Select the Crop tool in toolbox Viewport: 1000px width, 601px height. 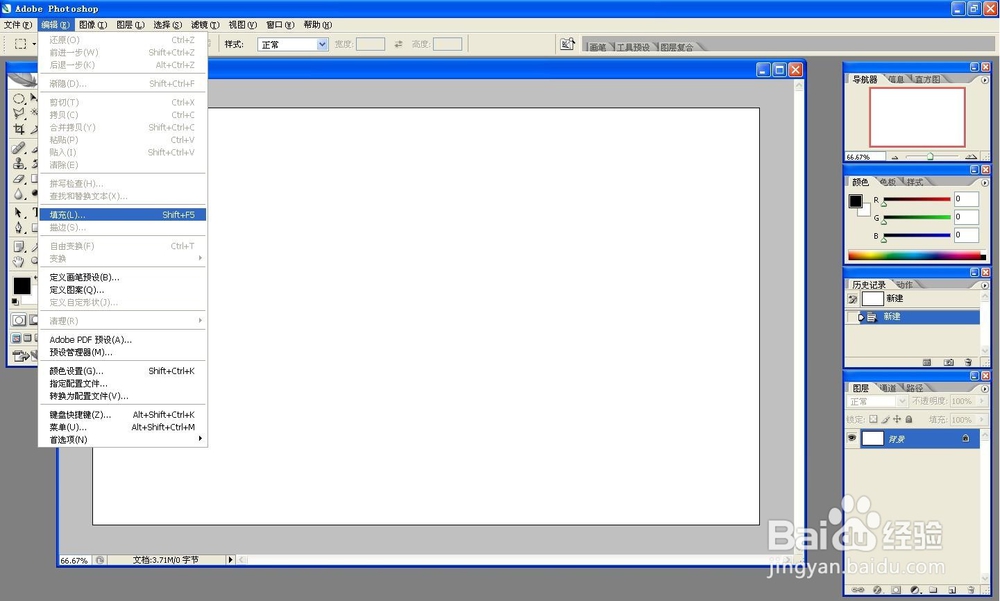19,129
